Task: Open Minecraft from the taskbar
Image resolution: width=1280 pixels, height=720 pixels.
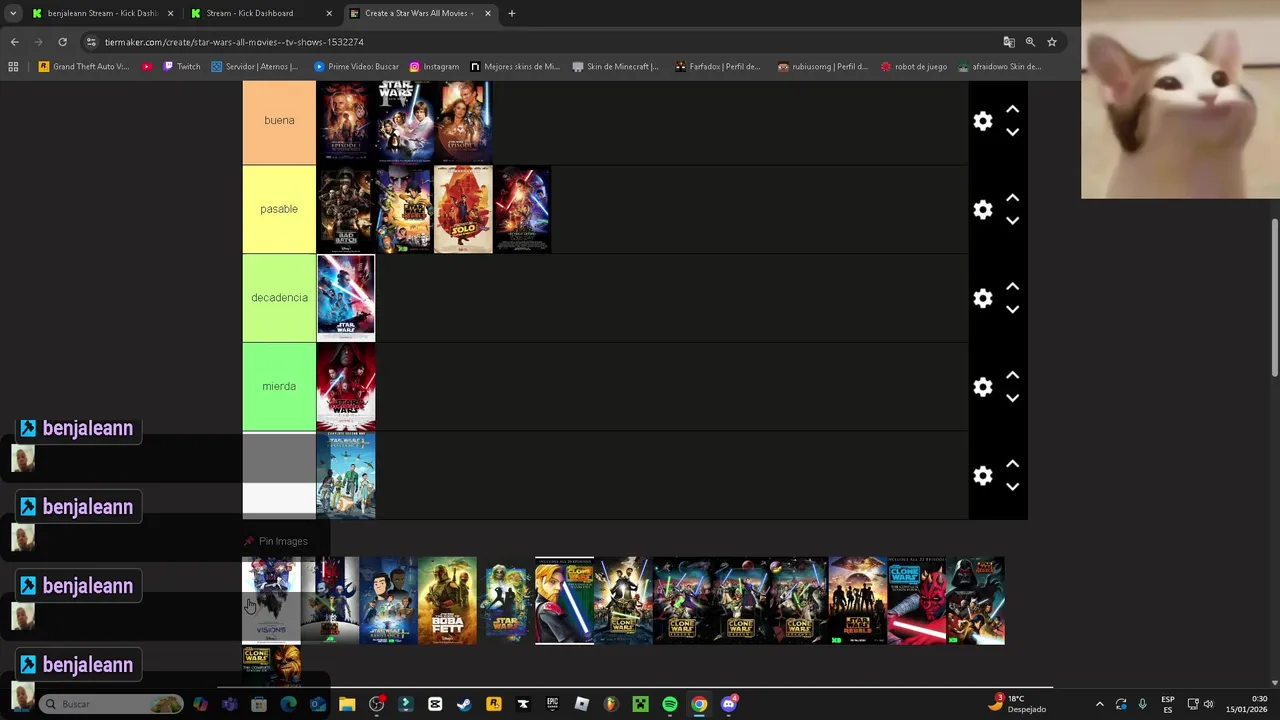Action: (640, 704)
